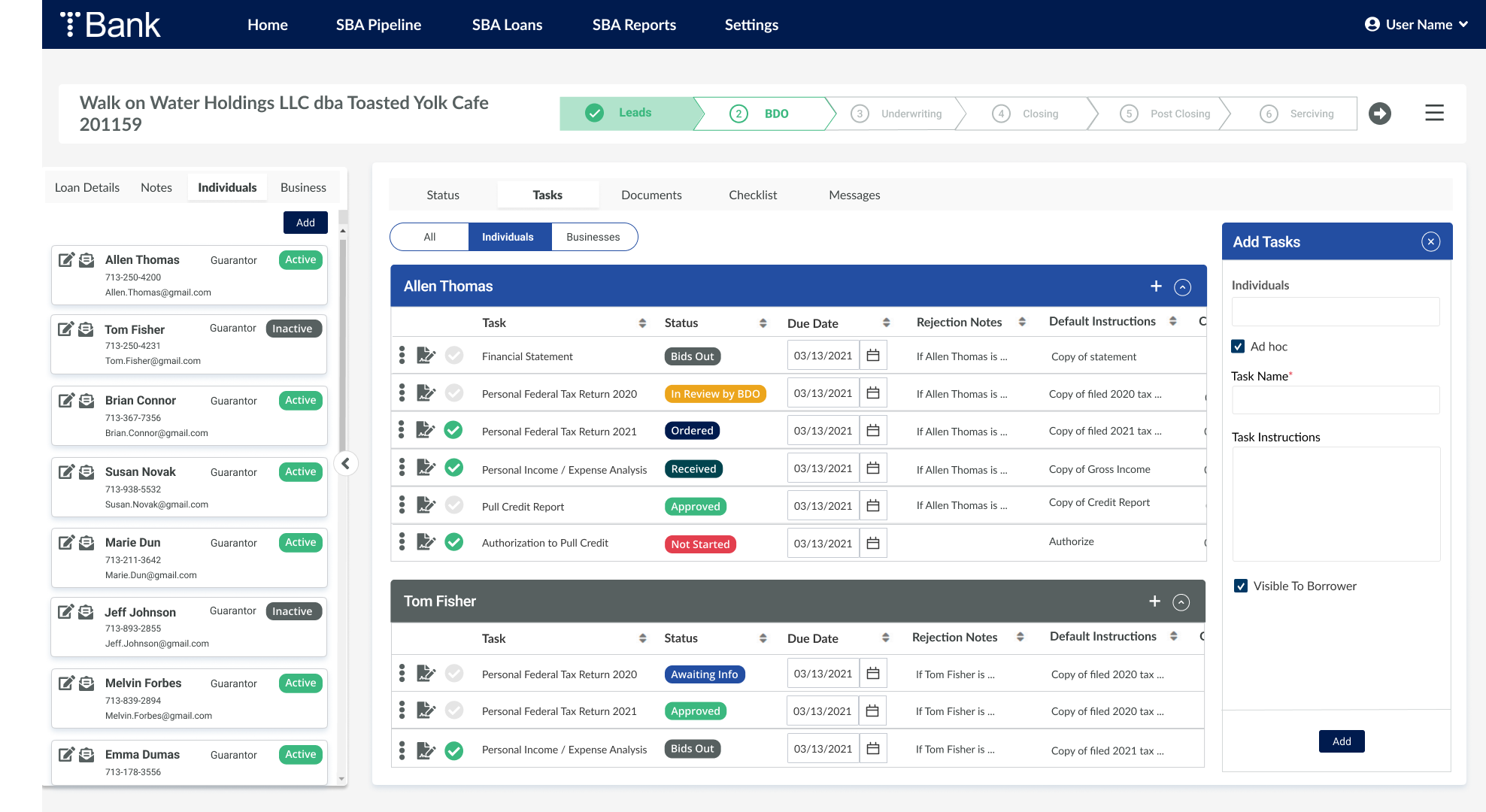Select the Businesses filter button
Screen dimensions: 1486x812
tap(593, 237)
